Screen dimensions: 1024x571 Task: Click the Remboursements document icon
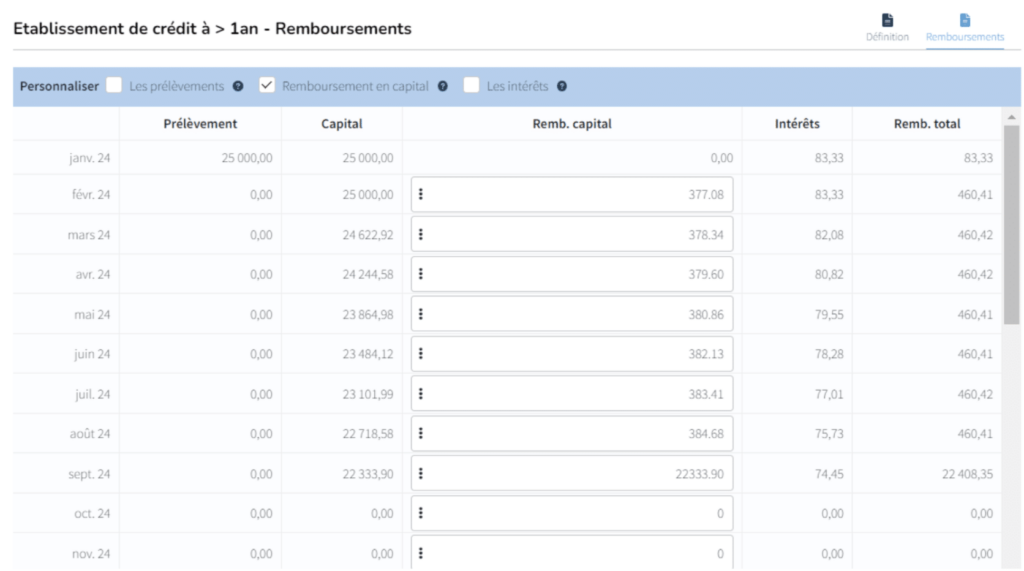(965, 20)
